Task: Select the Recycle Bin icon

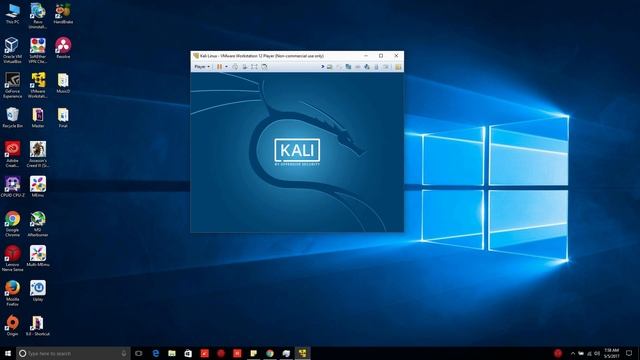Action: [12, 118]
